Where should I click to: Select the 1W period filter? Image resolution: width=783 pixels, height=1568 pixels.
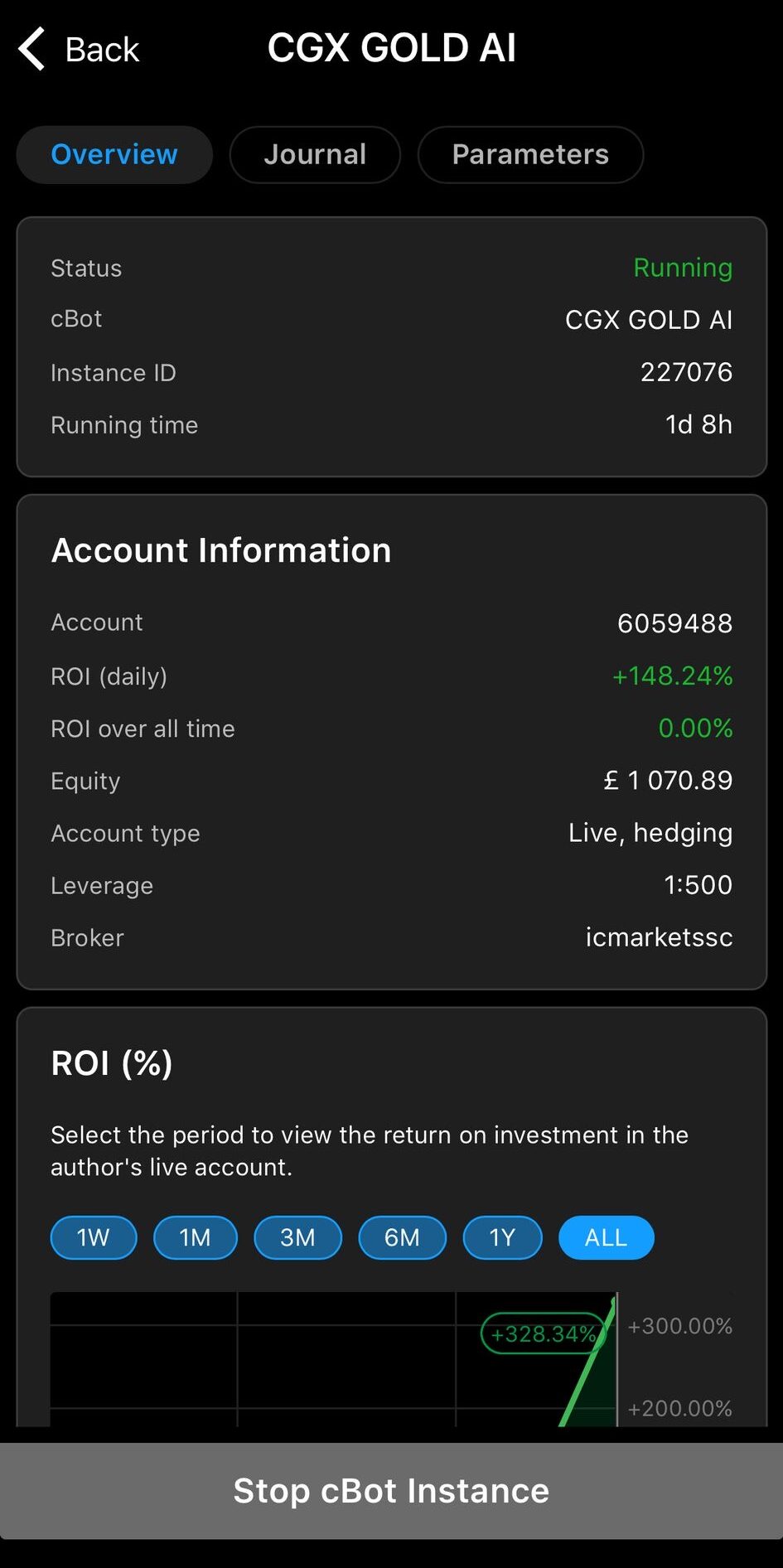[x=94, y=1237]
